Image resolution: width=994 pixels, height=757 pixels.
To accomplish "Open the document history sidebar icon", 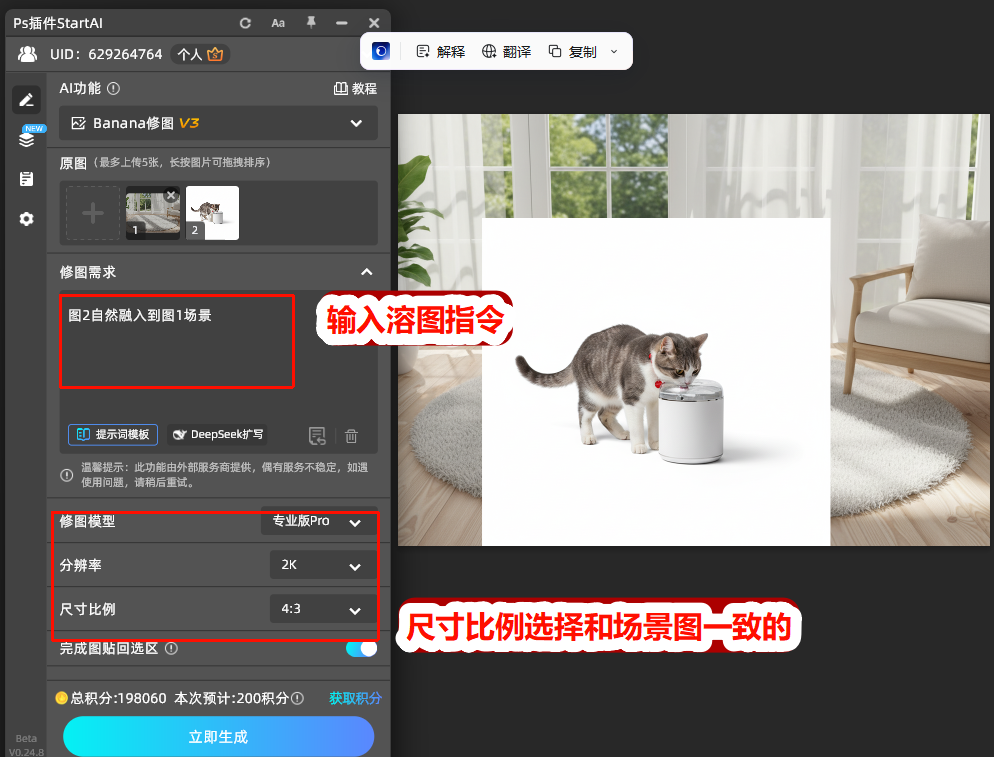I will 26,179.
